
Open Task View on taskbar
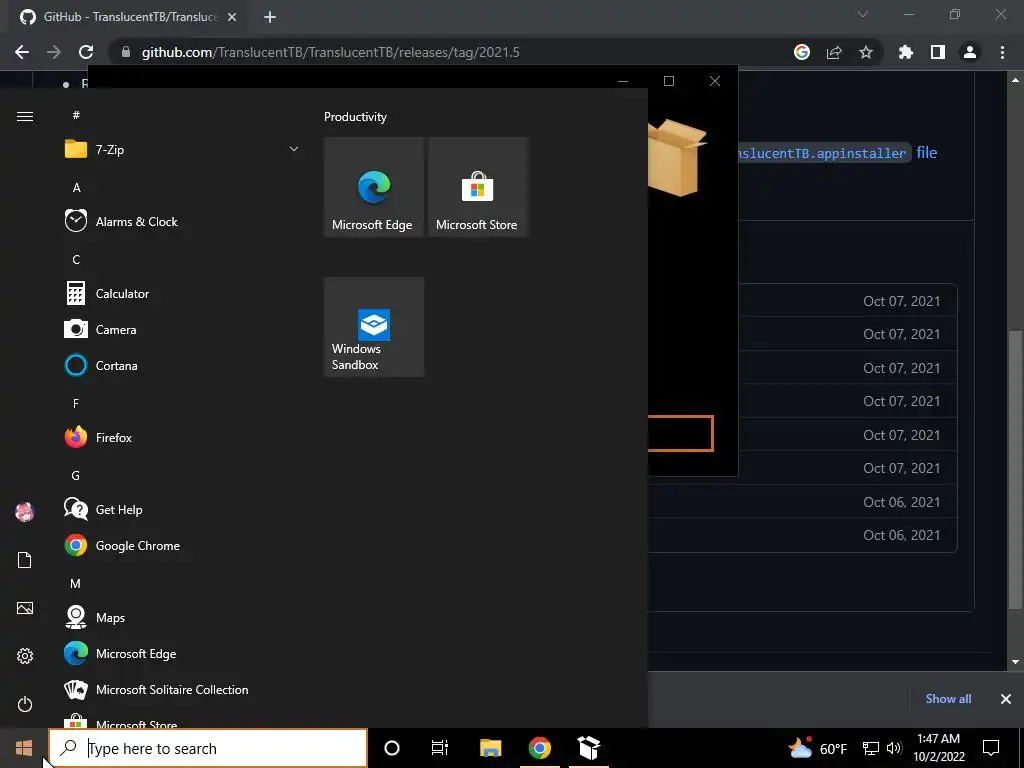440,748
